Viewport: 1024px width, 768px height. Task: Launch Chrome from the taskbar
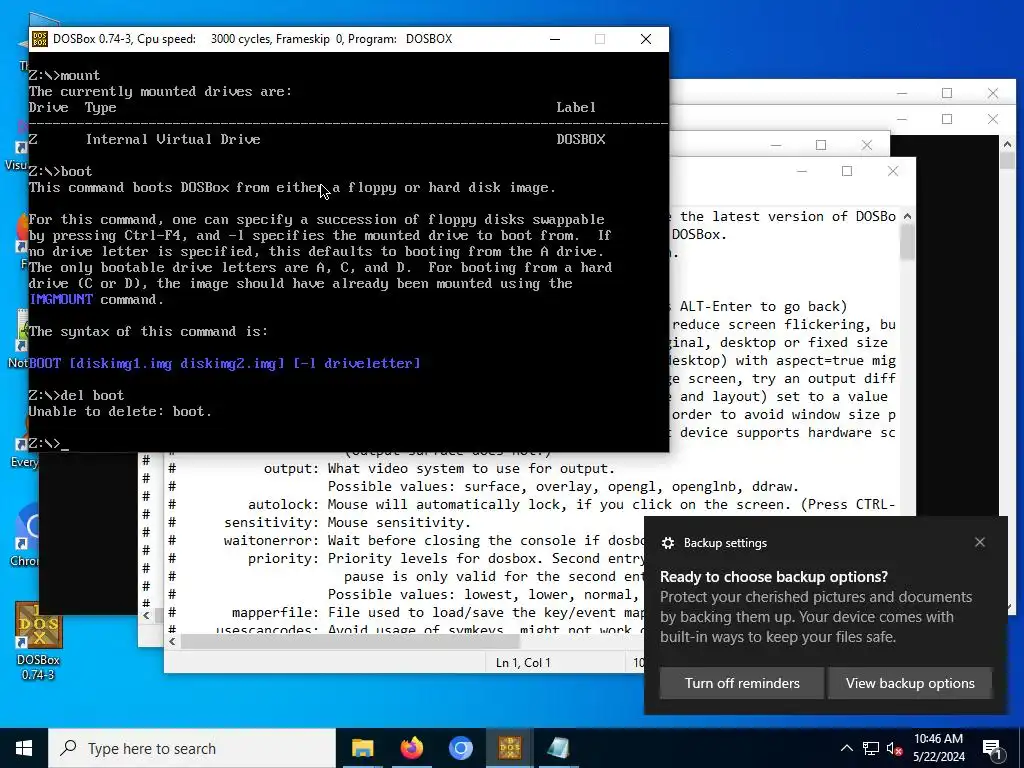coord(460,748)
